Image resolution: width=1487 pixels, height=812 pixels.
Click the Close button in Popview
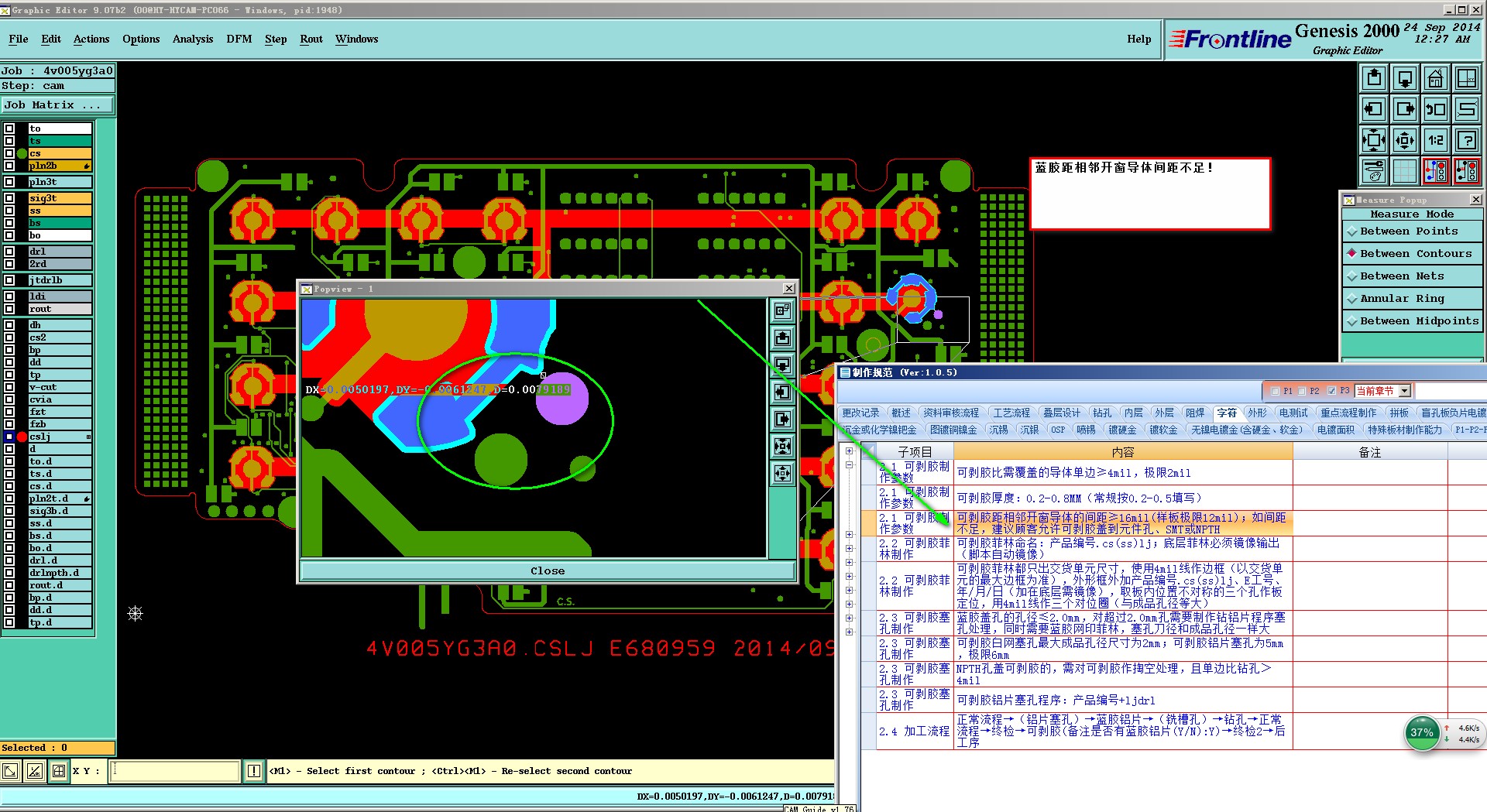[x=548, y=571]
